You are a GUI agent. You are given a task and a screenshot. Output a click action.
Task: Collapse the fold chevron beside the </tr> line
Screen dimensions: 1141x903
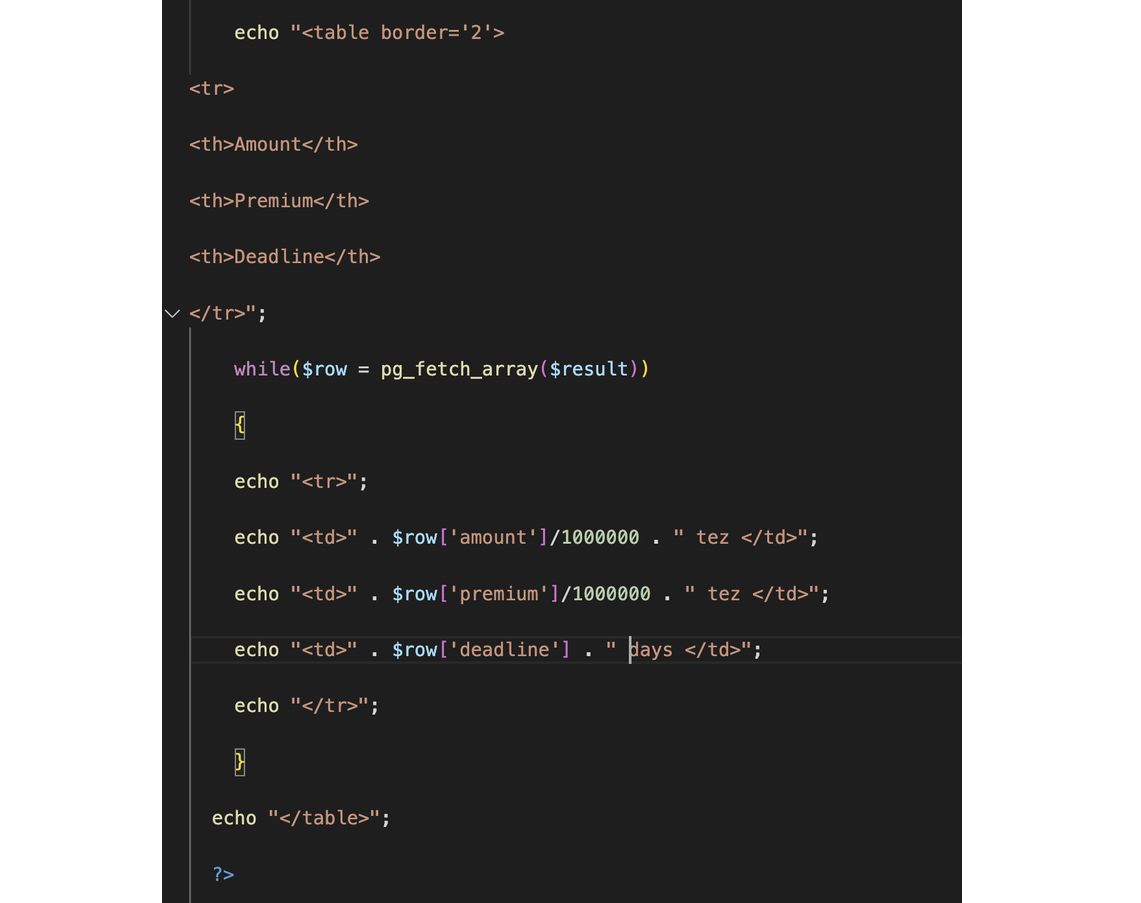172,313
